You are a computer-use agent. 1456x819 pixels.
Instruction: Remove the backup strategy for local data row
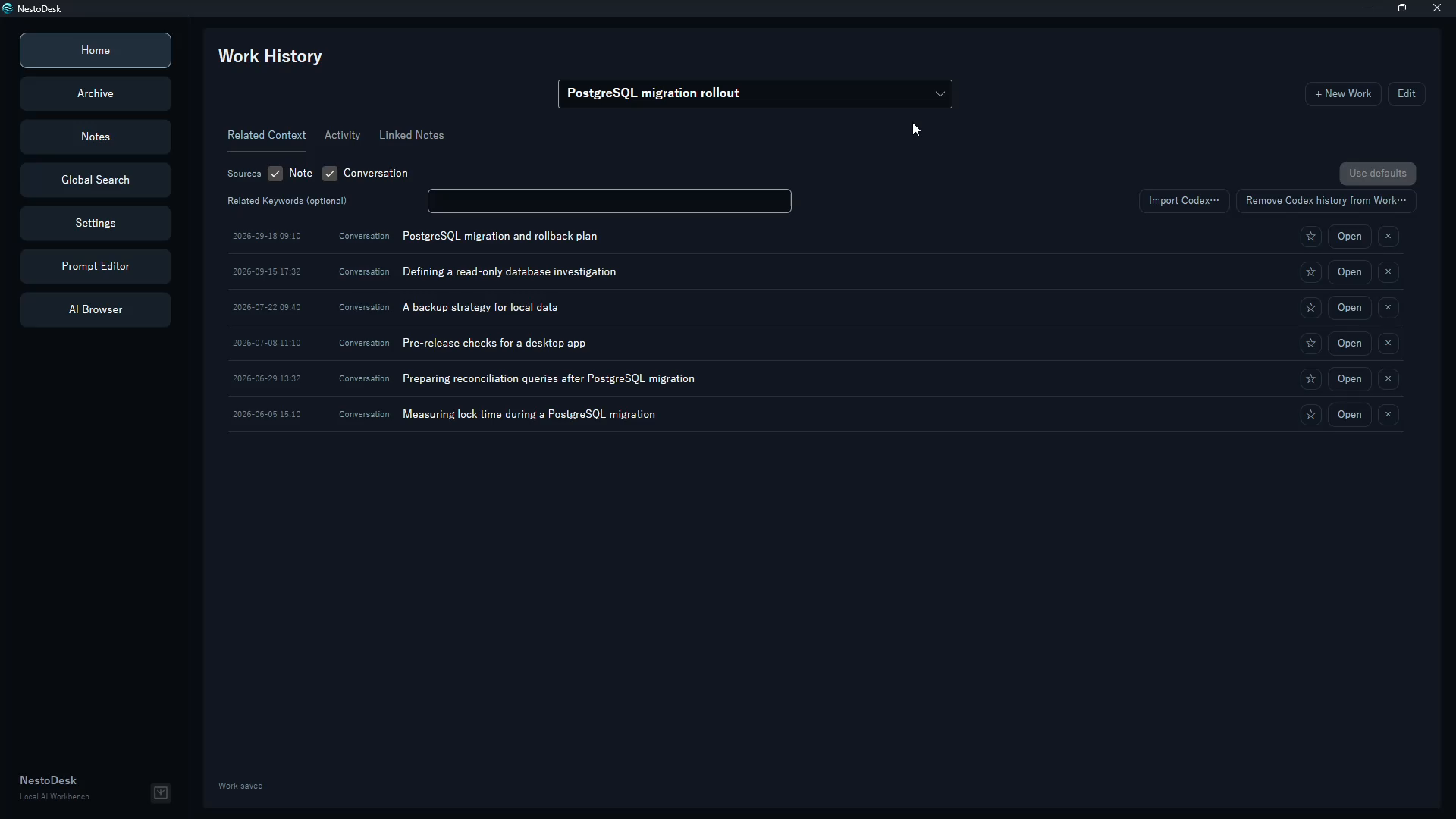coord(1388,308)
